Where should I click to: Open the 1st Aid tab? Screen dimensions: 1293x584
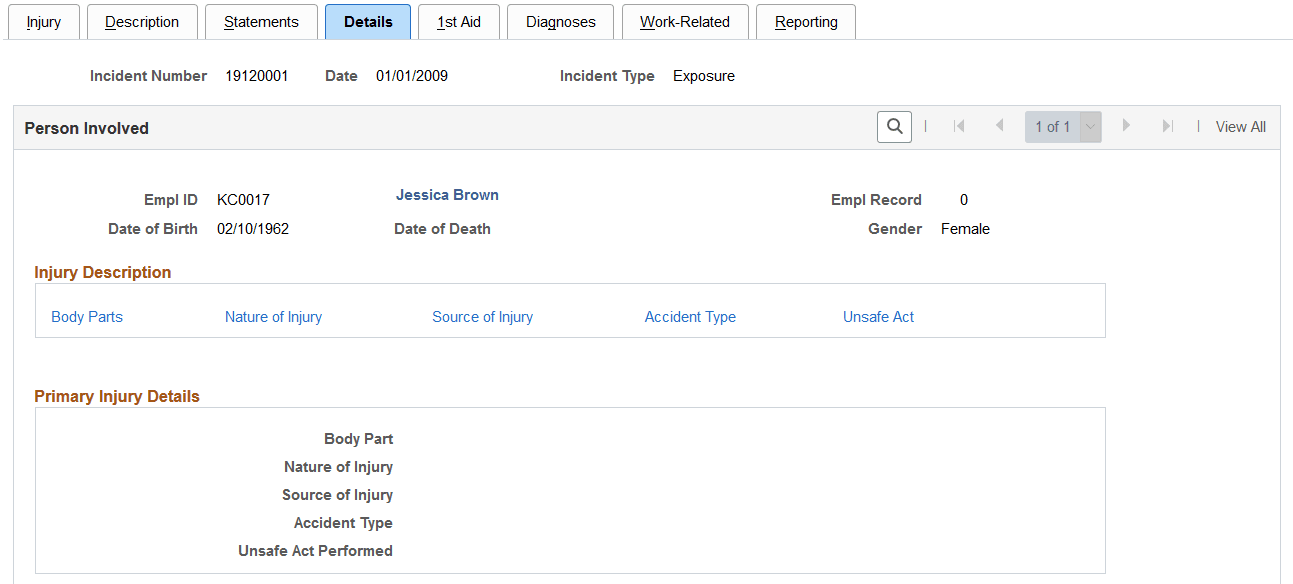tap(458, 21)
